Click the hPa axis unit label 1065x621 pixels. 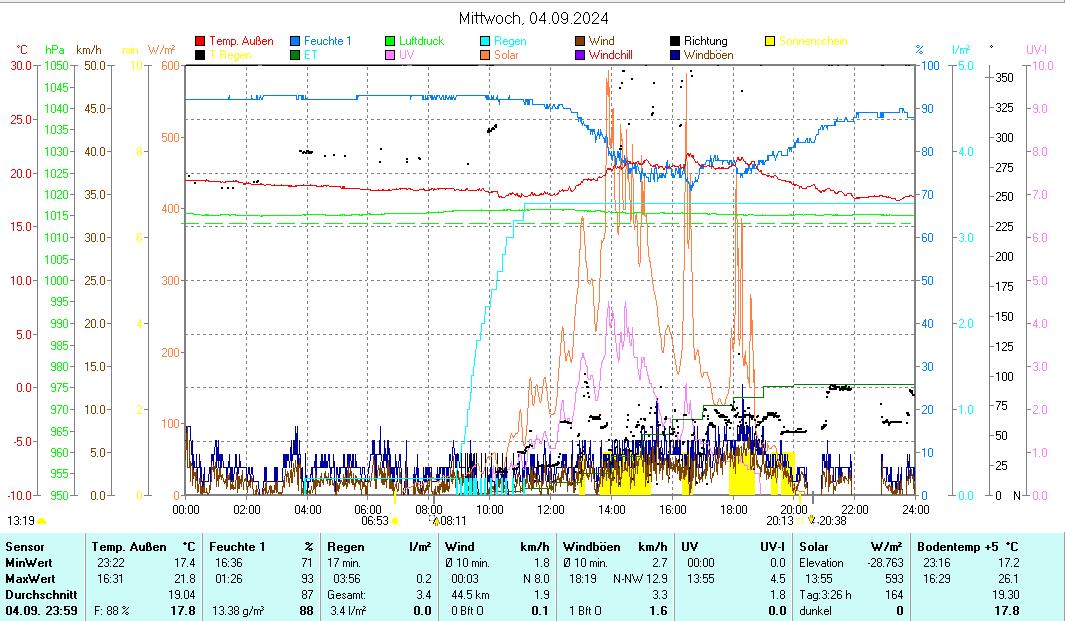click(x=54, y=50)
